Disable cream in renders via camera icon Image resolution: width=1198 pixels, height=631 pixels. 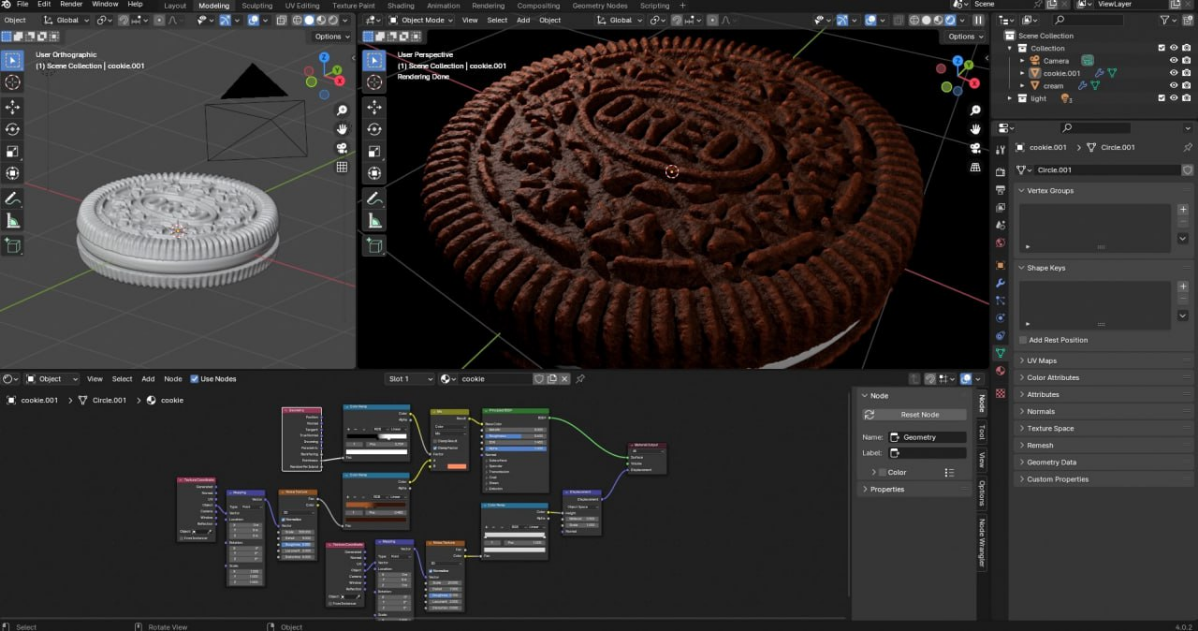click(1187, 86)
